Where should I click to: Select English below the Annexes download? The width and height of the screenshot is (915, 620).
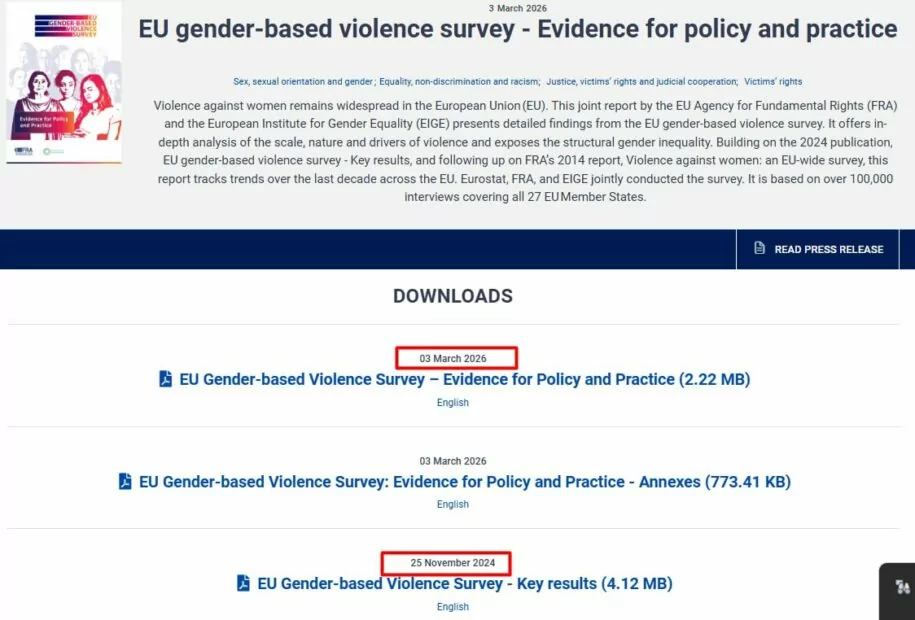(452, 504)
